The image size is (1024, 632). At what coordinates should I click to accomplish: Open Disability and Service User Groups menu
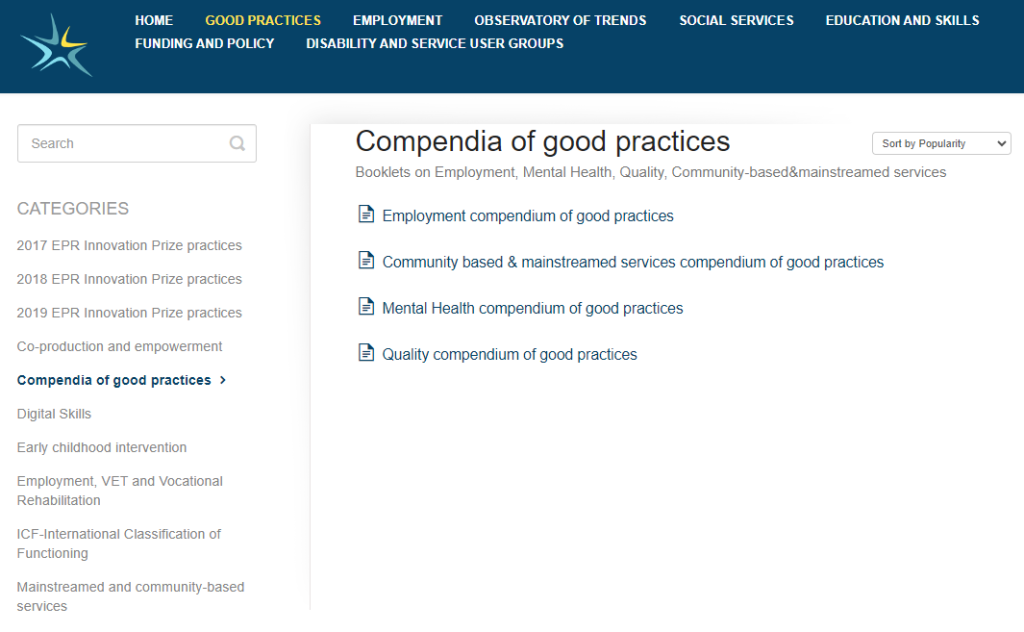click(435, 43)
